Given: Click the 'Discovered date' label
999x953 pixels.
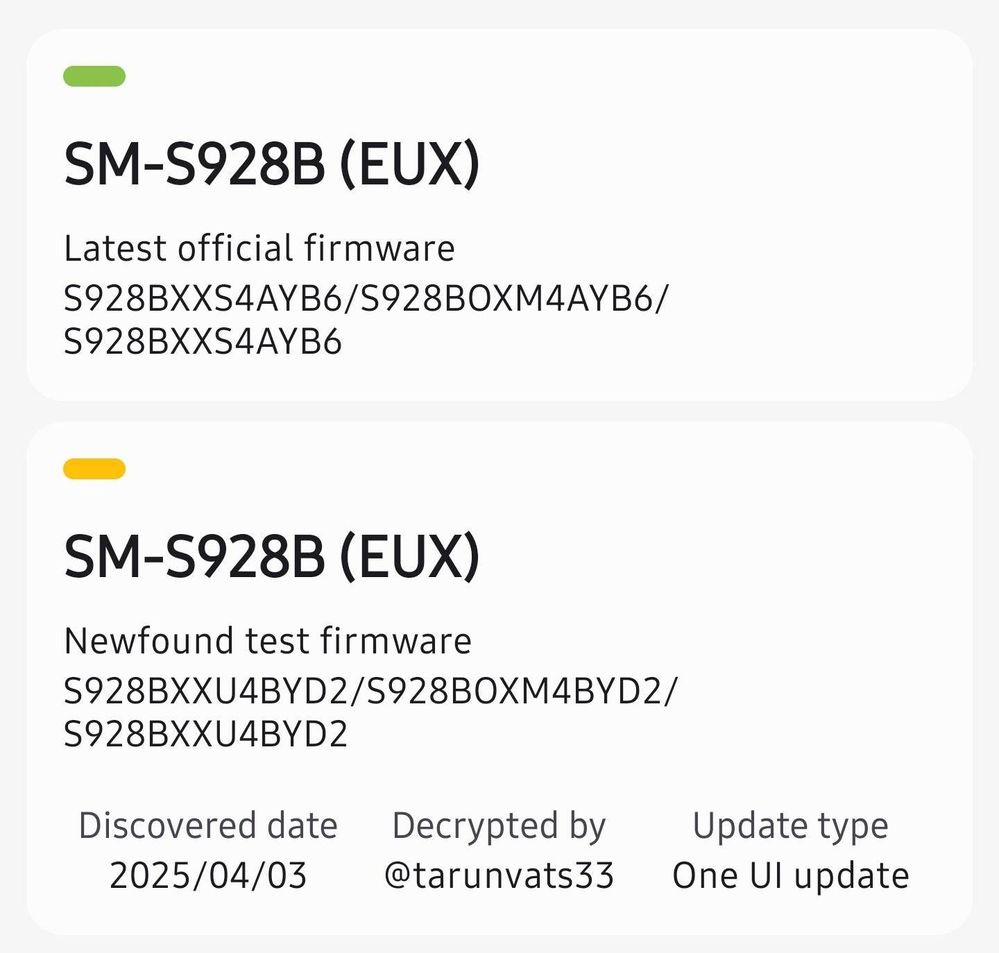Looking at the screenshot, I should (x=208, y=826).
